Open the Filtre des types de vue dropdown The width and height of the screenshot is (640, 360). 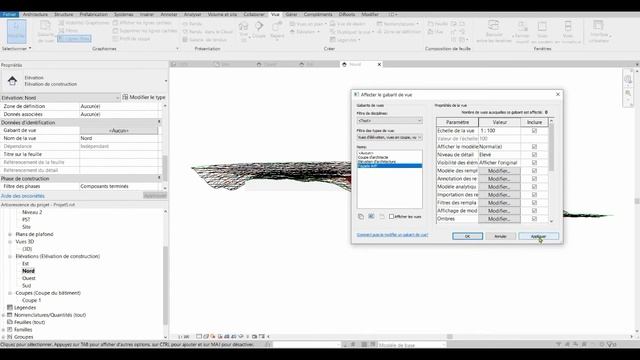tap(389, 138)
